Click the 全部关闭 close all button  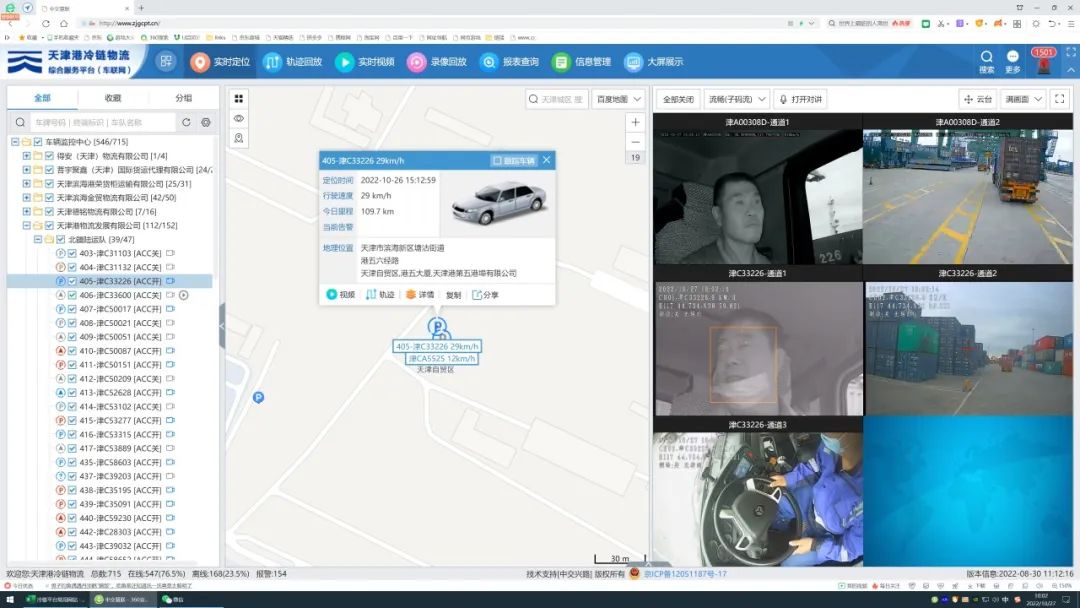[x=678, y=99]
